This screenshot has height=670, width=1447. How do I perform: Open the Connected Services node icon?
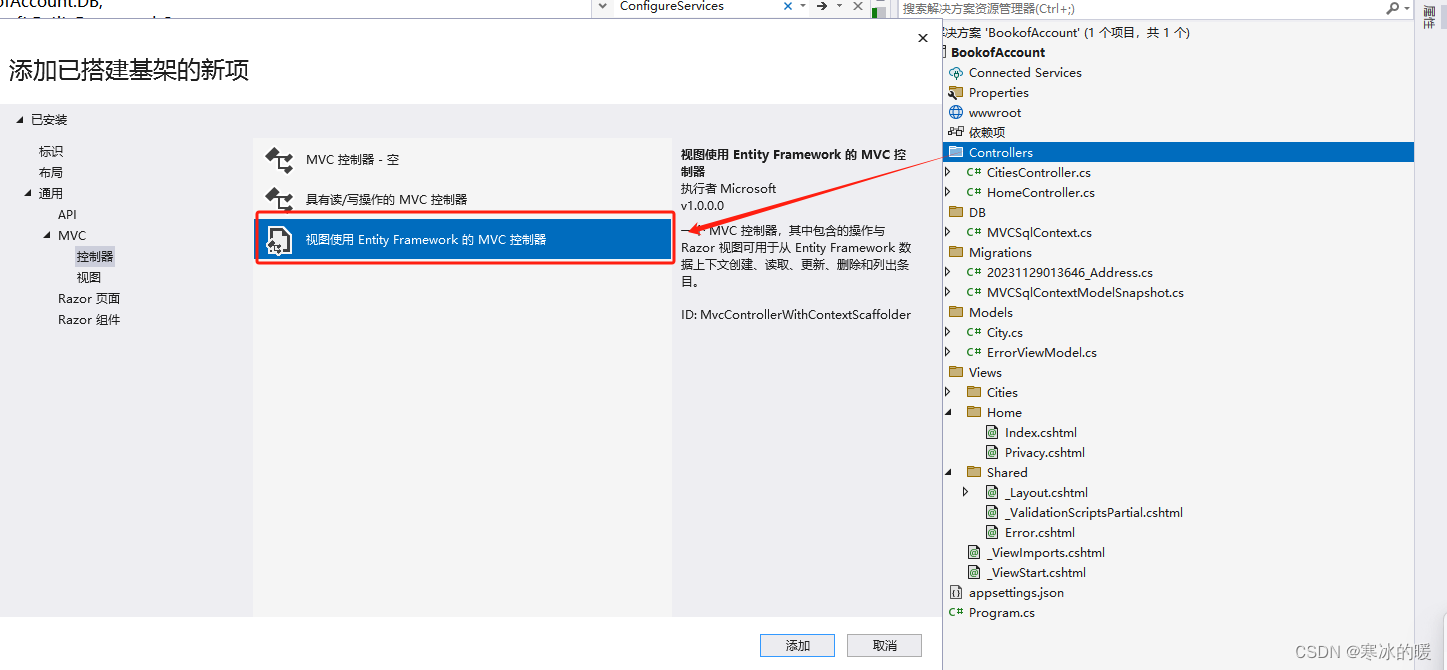(956, 73)
